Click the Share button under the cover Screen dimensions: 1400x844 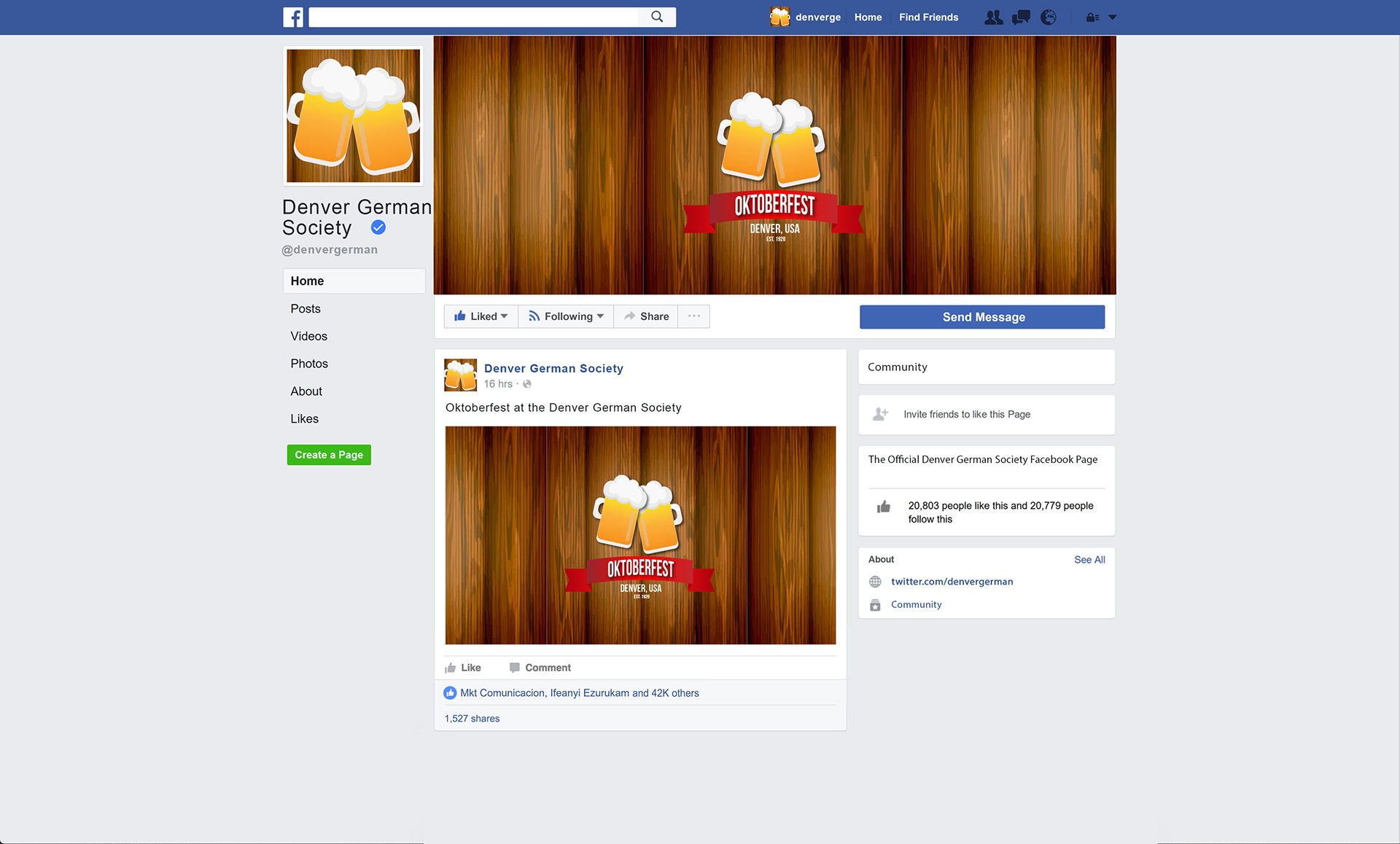(647, 316)
